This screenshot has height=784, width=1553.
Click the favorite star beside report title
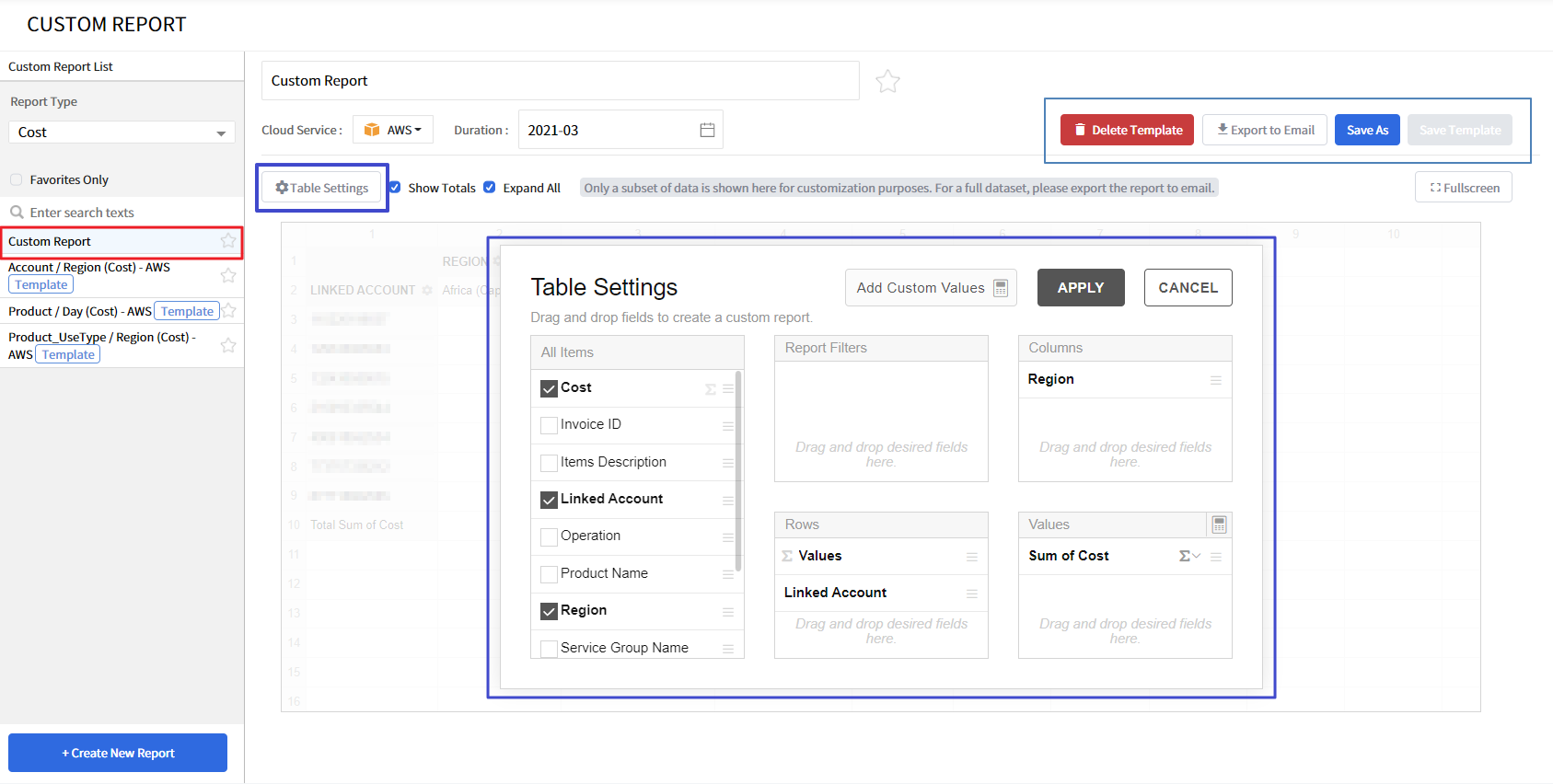[887, 82]
